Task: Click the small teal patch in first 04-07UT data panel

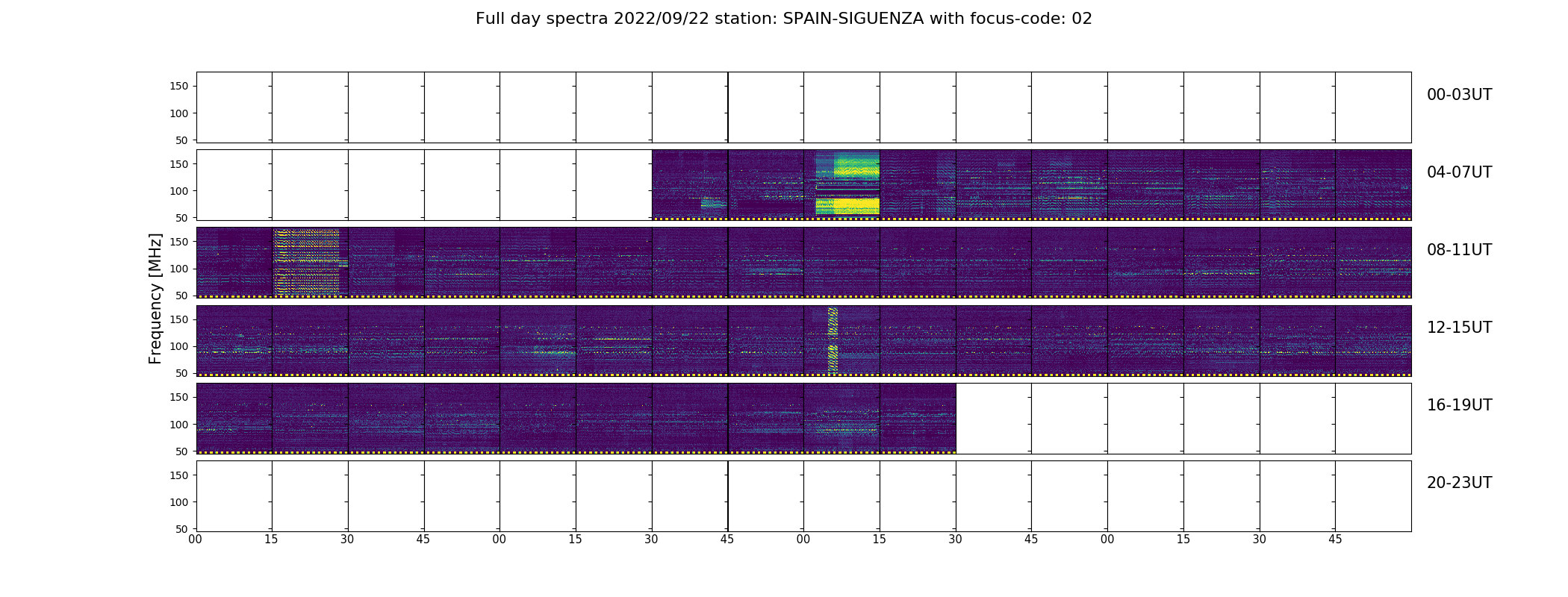Action: click(713, 203)
